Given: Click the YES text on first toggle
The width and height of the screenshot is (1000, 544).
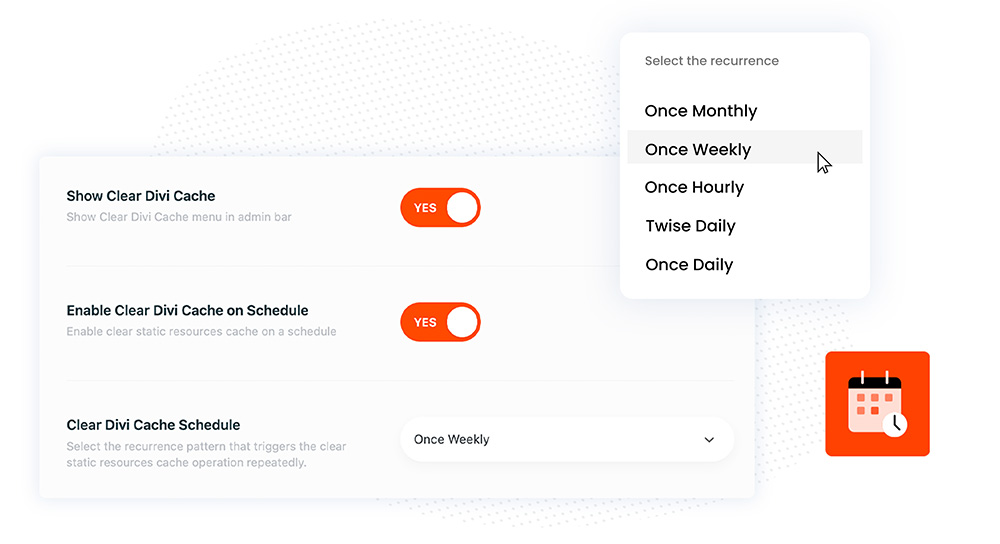Looking at the screenshot, I should [425, 208].
